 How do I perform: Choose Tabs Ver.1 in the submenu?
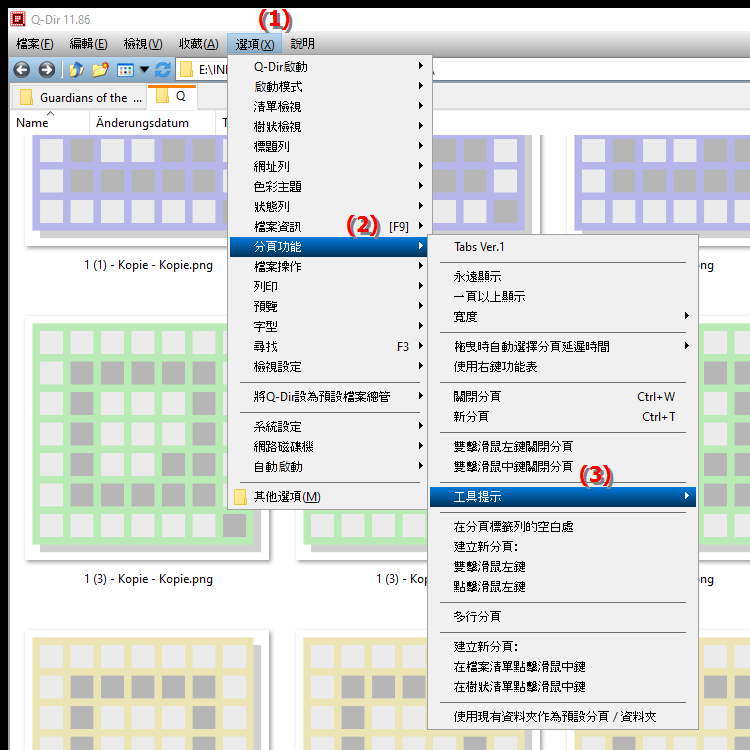point(563,247)
